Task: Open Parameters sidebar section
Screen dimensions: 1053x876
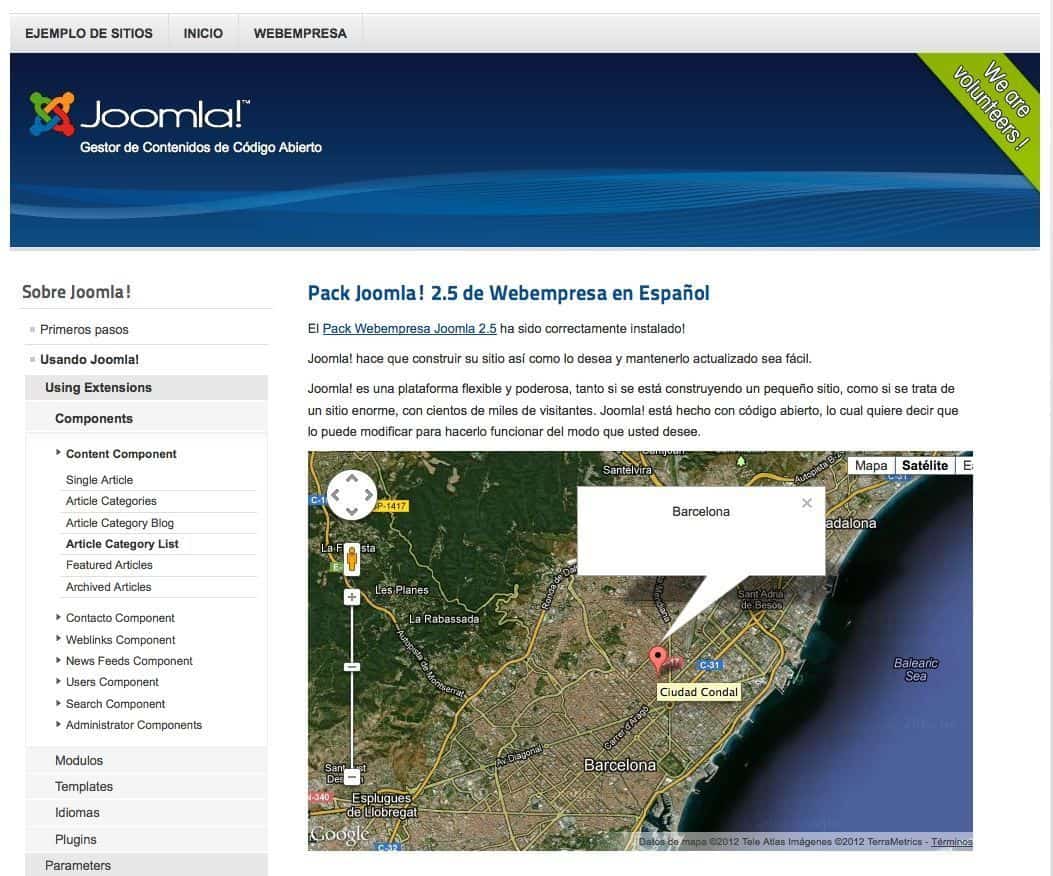Action: 146,865
